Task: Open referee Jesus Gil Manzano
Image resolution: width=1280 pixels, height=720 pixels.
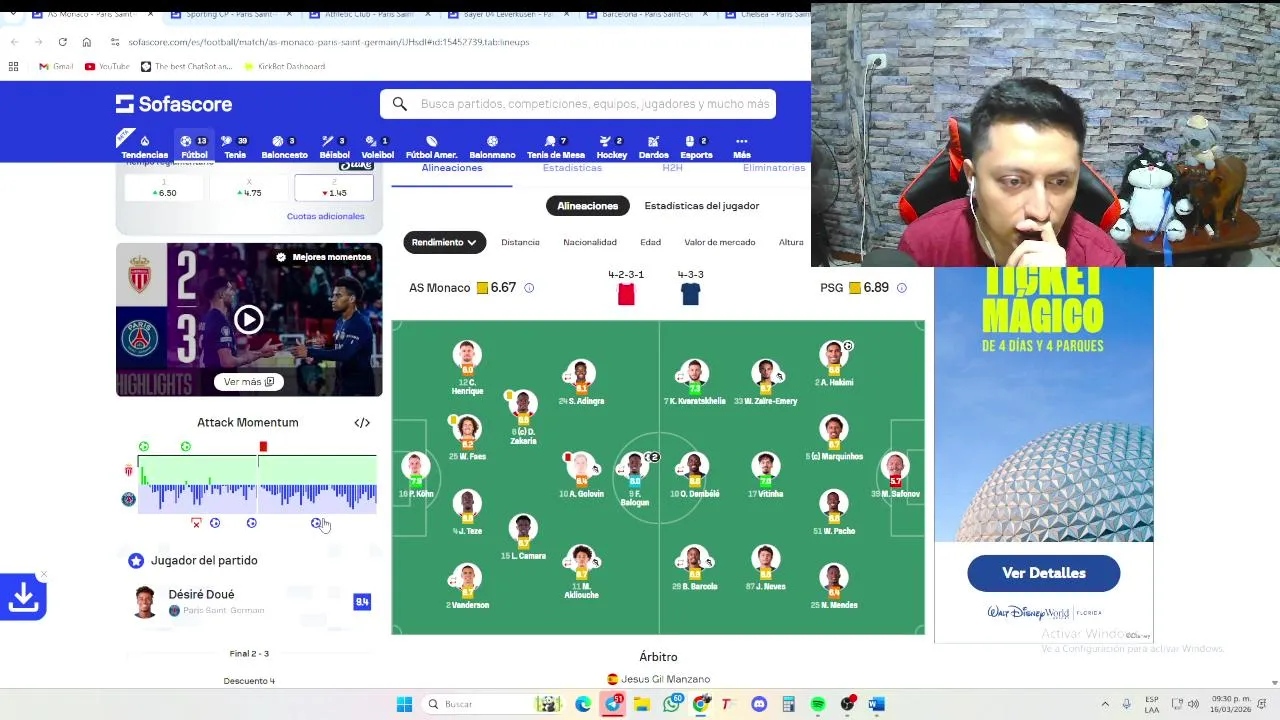Action: (658, 679)
